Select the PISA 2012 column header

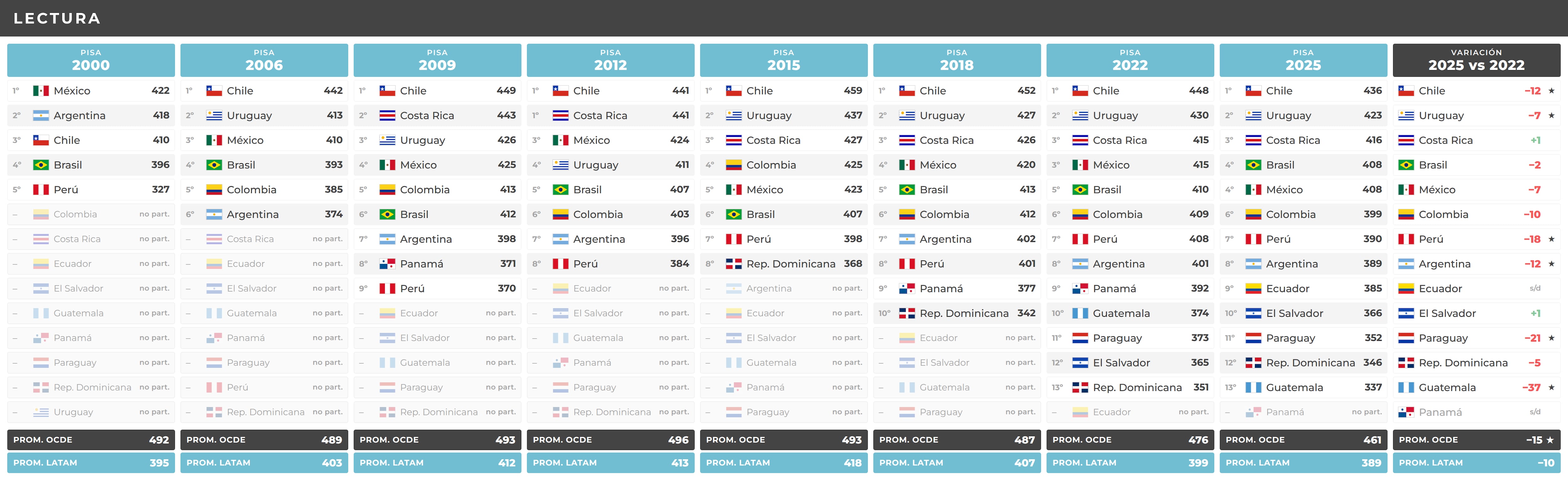611,60
